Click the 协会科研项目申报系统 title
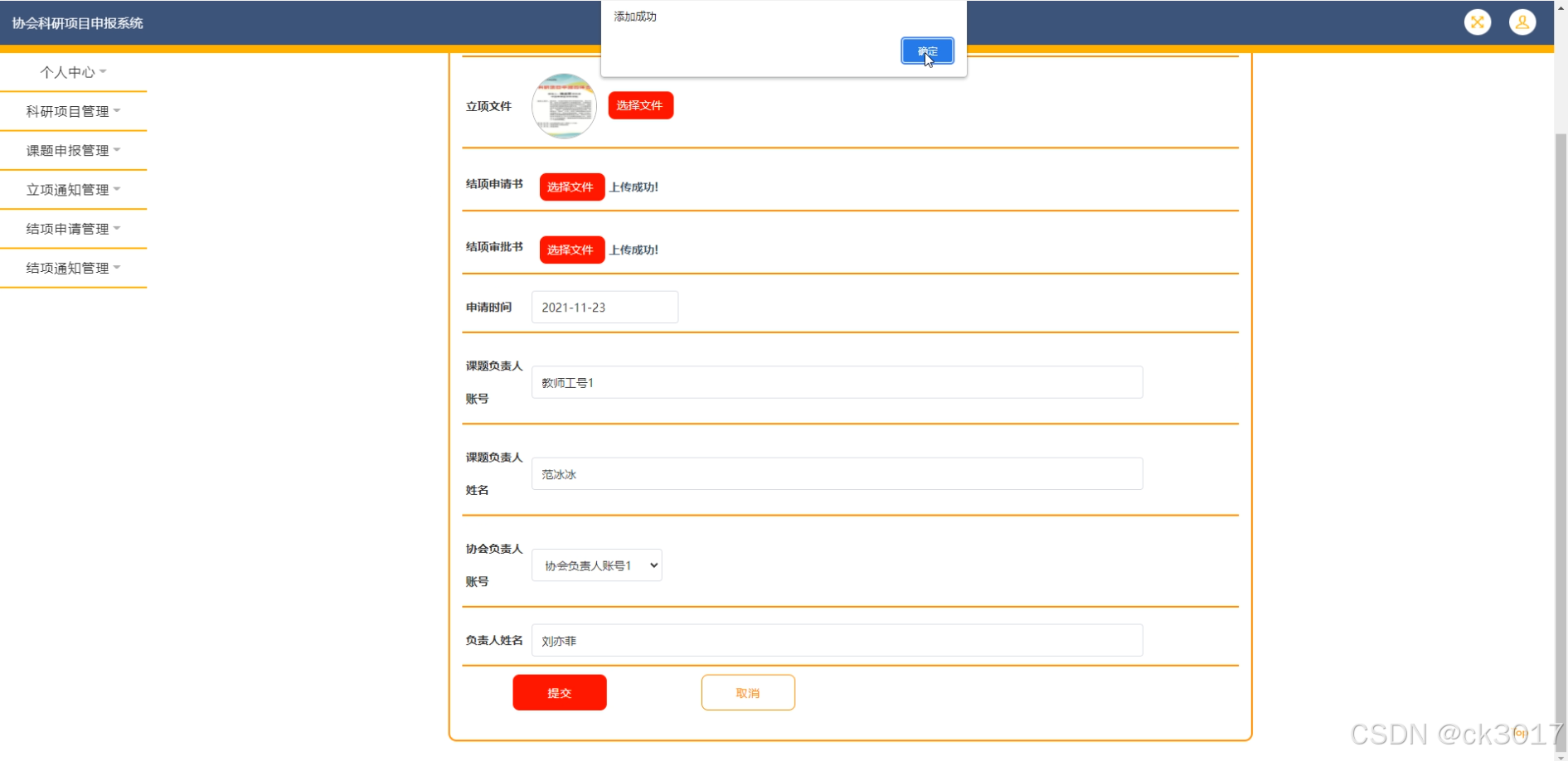The height and width of the screenshot is (761, 1568). [77, 23]
